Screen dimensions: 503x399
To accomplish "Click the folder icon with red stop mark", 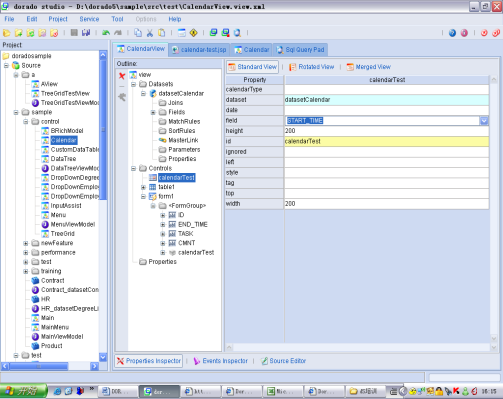I will click(54, 33).
